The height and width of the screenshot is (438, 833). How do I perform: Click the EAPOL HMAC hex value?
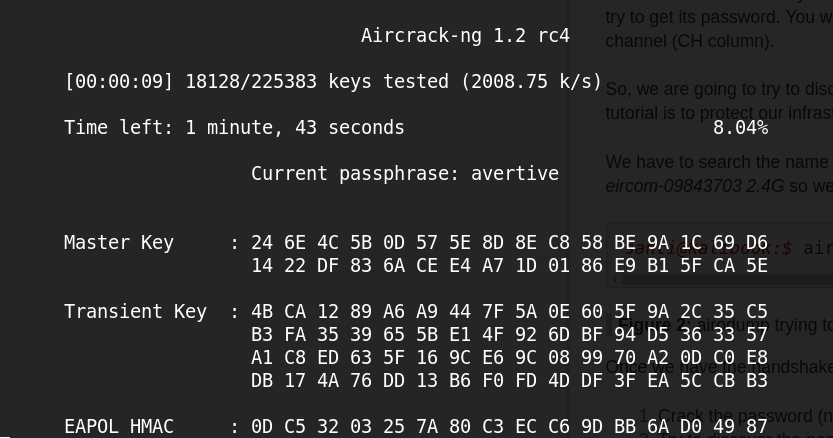pyautogui.click(x=509, y=427)
